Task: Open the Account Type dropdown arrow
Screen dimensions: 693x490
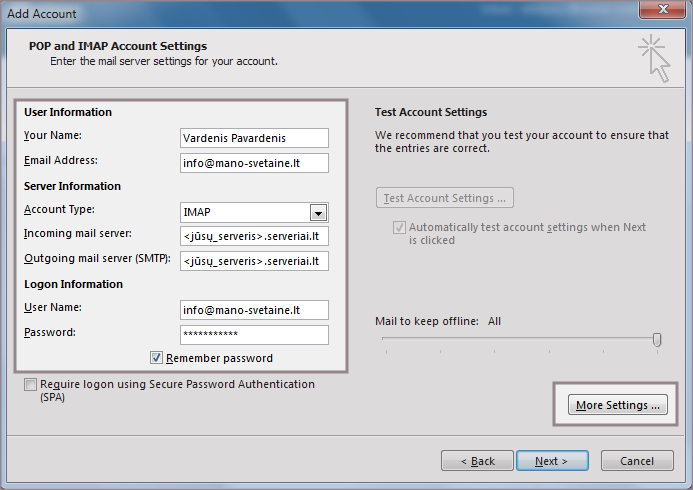Action: 318,212
